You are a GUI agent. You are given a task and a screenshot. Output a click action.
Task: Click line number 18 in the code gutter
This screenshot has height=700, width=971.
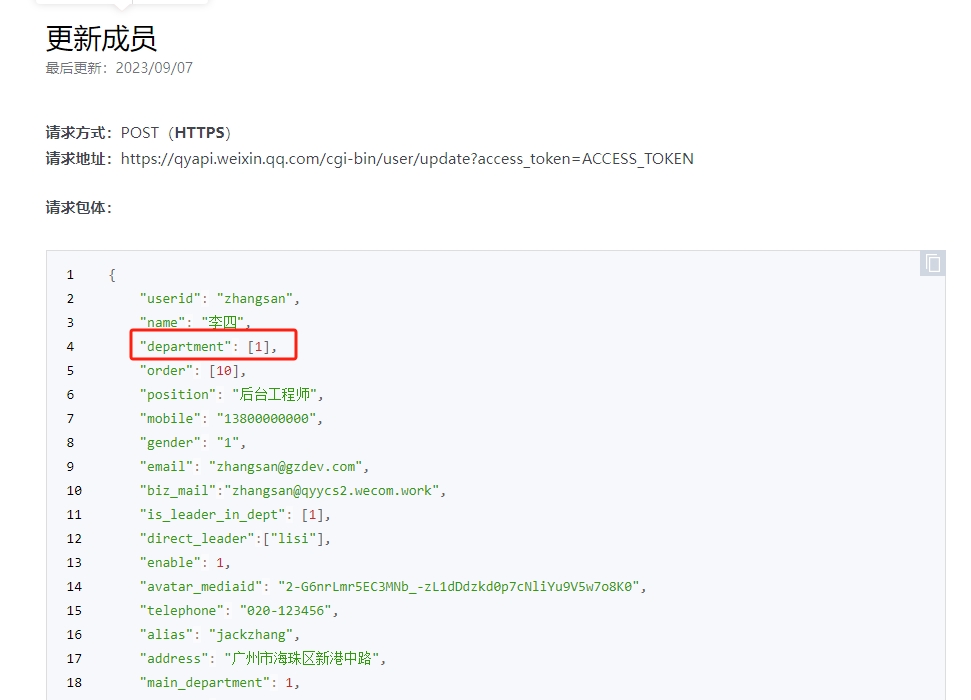pos(74,683)
